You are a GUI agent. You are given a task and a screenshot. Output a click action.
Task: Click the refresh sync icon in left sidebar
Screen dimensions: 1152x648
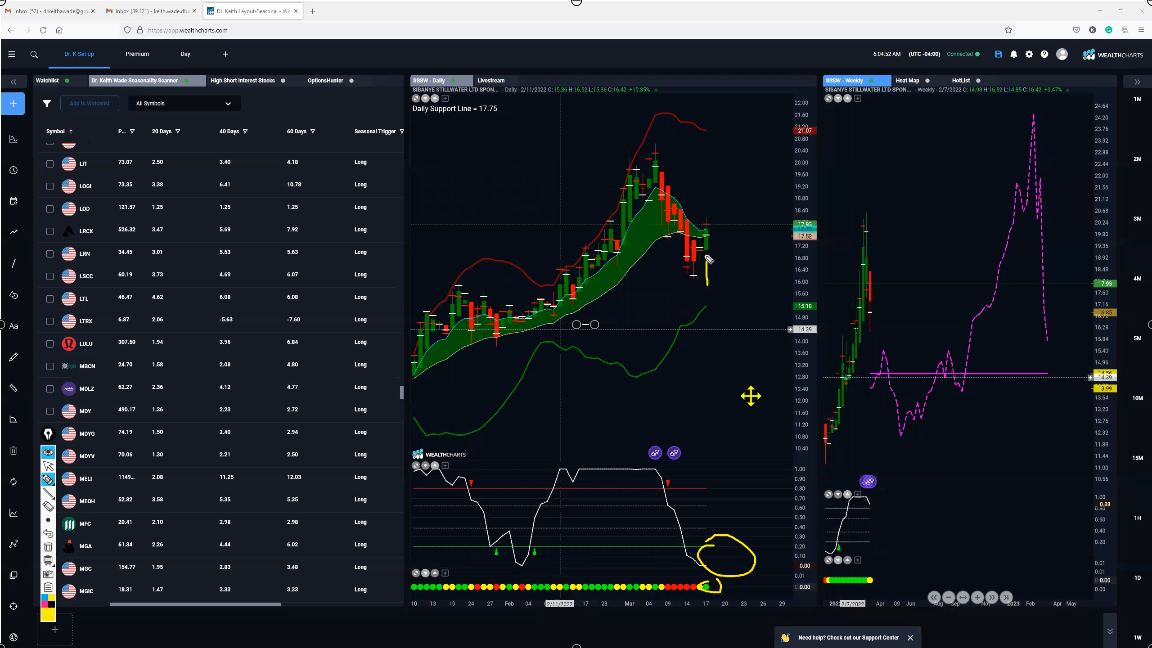(13, 482)
